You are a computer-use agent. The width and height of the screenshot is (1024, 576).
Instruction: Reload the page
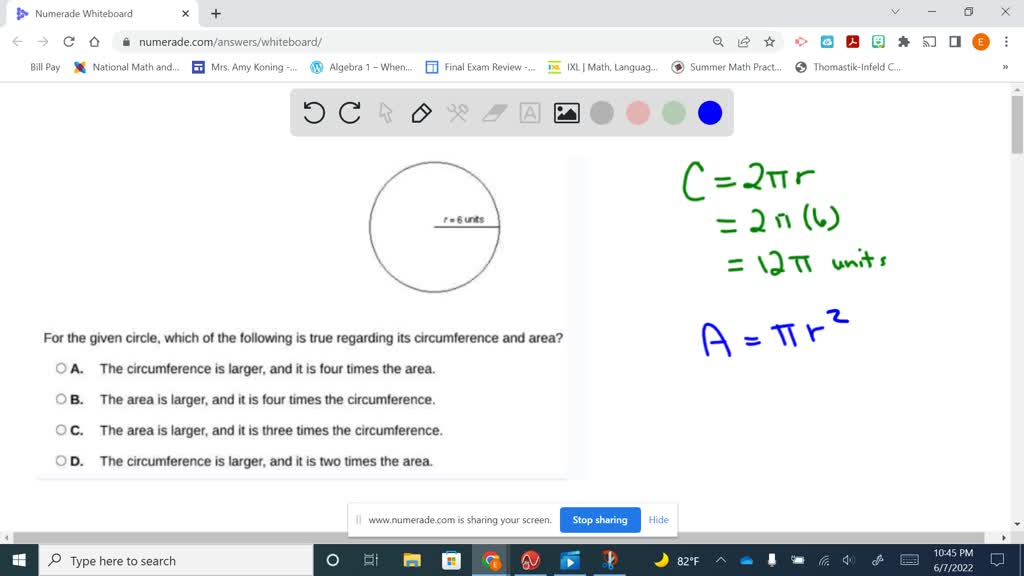point(69,42)
